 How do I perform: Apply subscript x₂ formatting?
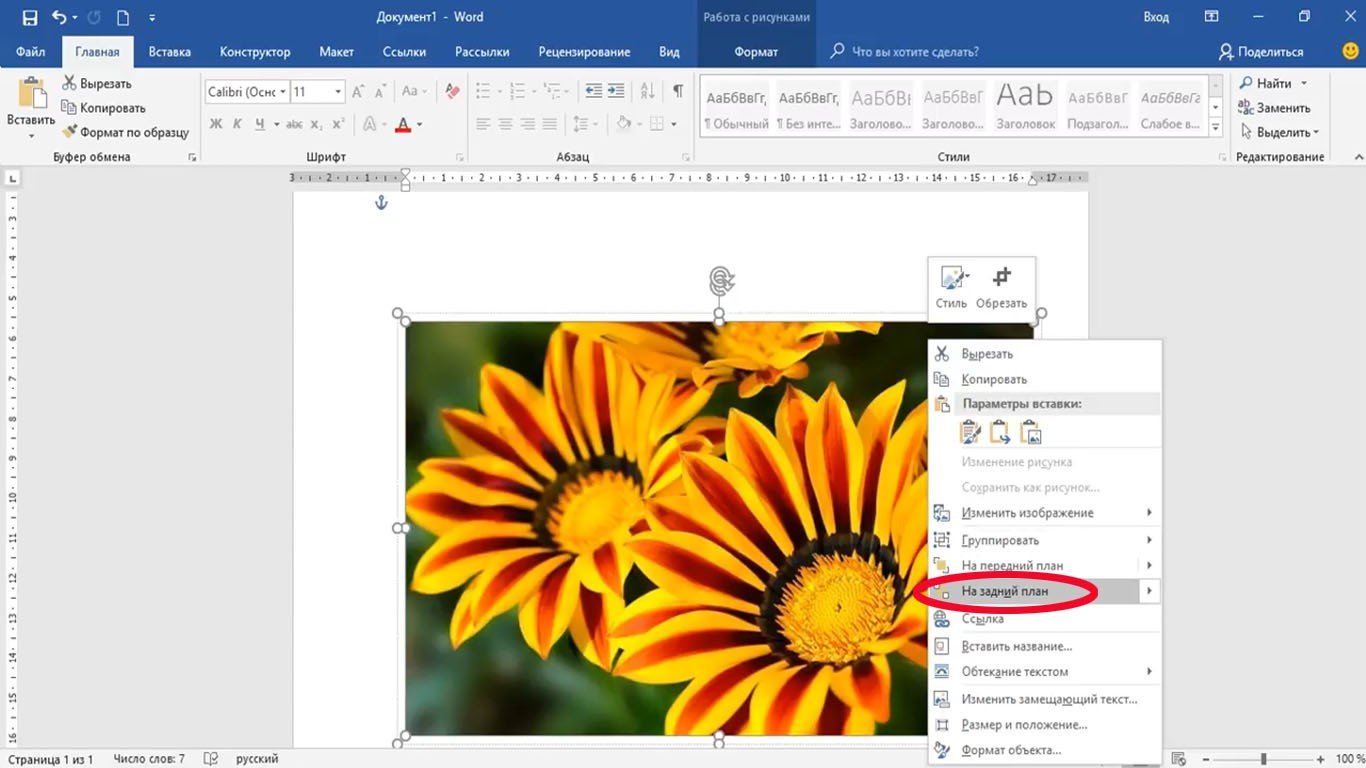tap(316, 124)
